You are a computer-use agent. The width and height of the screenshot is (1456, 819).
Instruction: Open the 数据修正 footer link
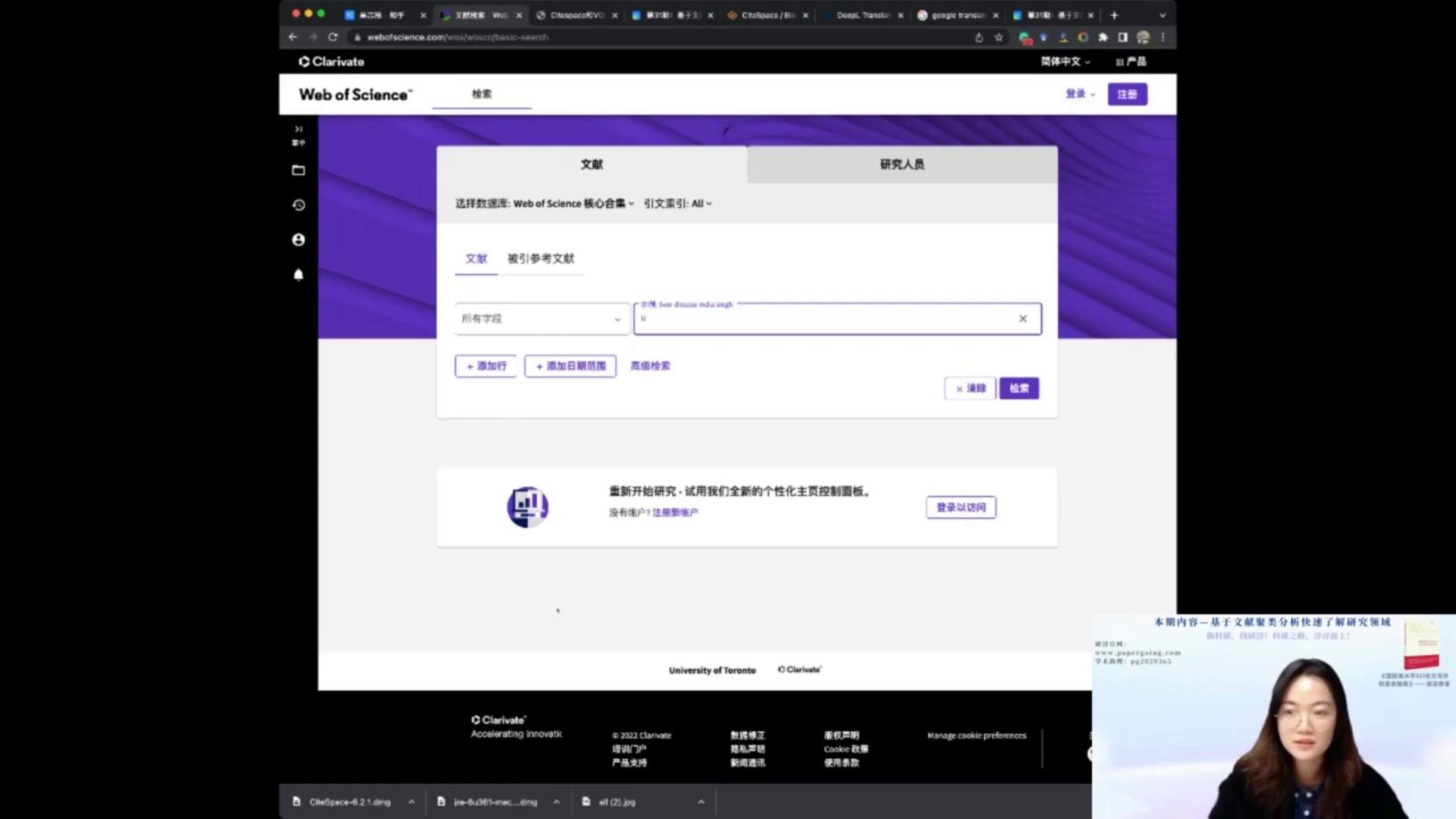pos(747,736)
